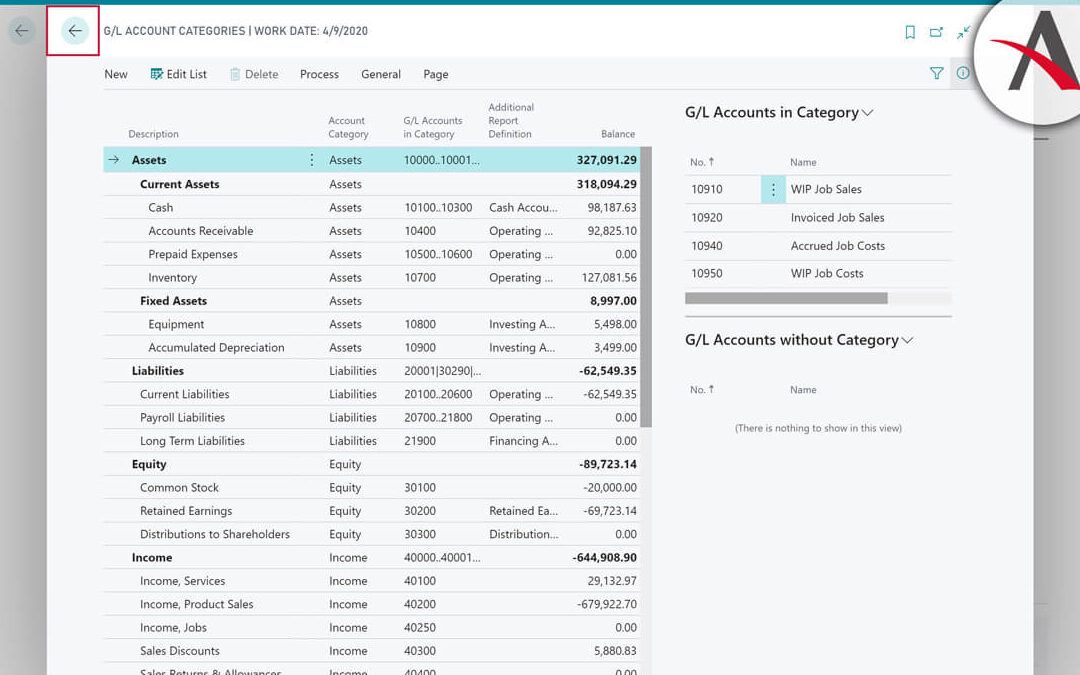Screen dimensions: 1080x675
Task: Open the General menu
Action: tap(380, 74)
